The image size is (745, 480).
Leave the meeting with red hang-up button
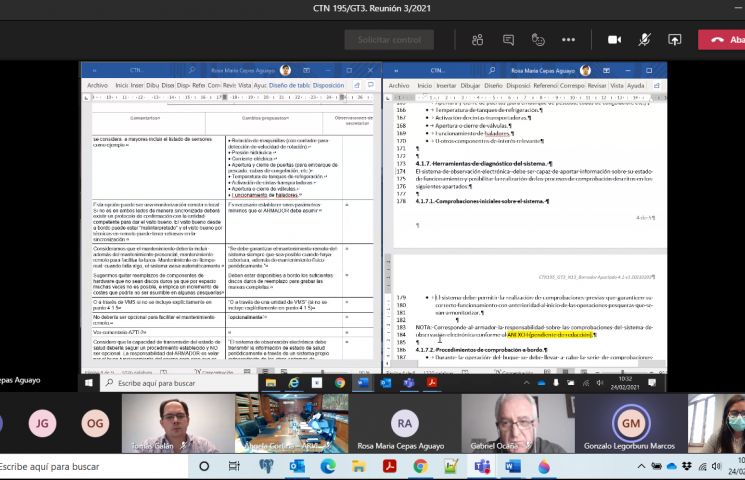722,40
